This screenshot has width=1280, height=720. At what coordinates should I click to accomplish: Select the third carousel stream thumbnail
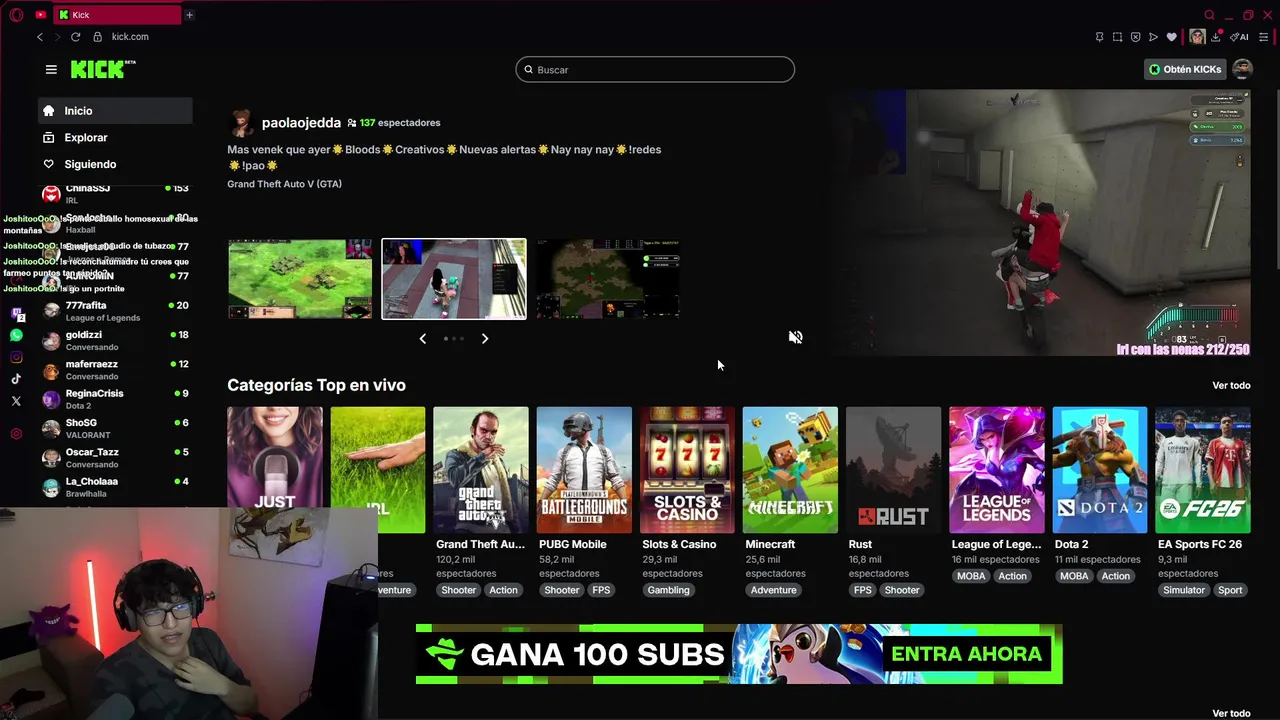tap(607, 279)
